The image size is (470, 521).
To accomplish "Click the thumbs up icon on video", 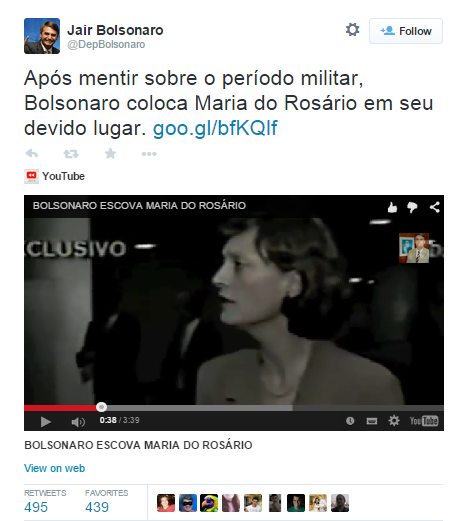I will (392, 207).
